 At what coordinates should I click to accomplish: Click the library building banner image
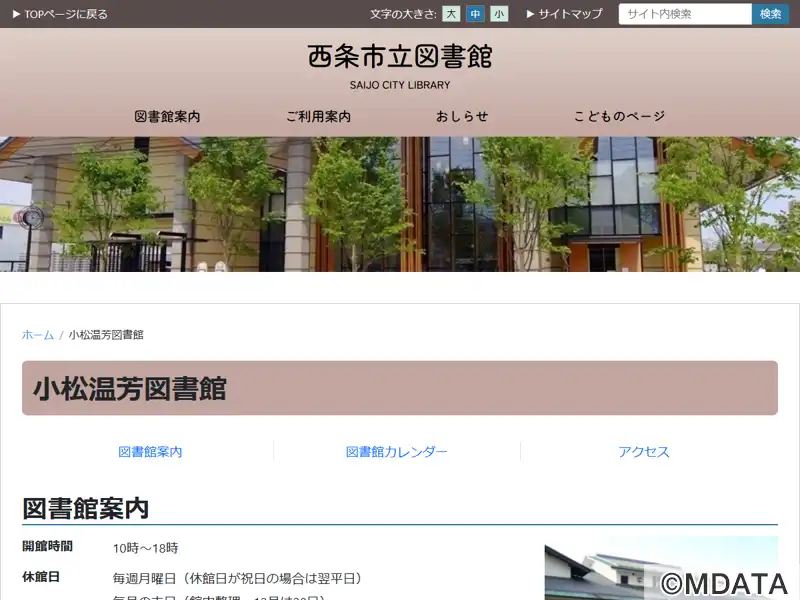[x=400, y=204]
